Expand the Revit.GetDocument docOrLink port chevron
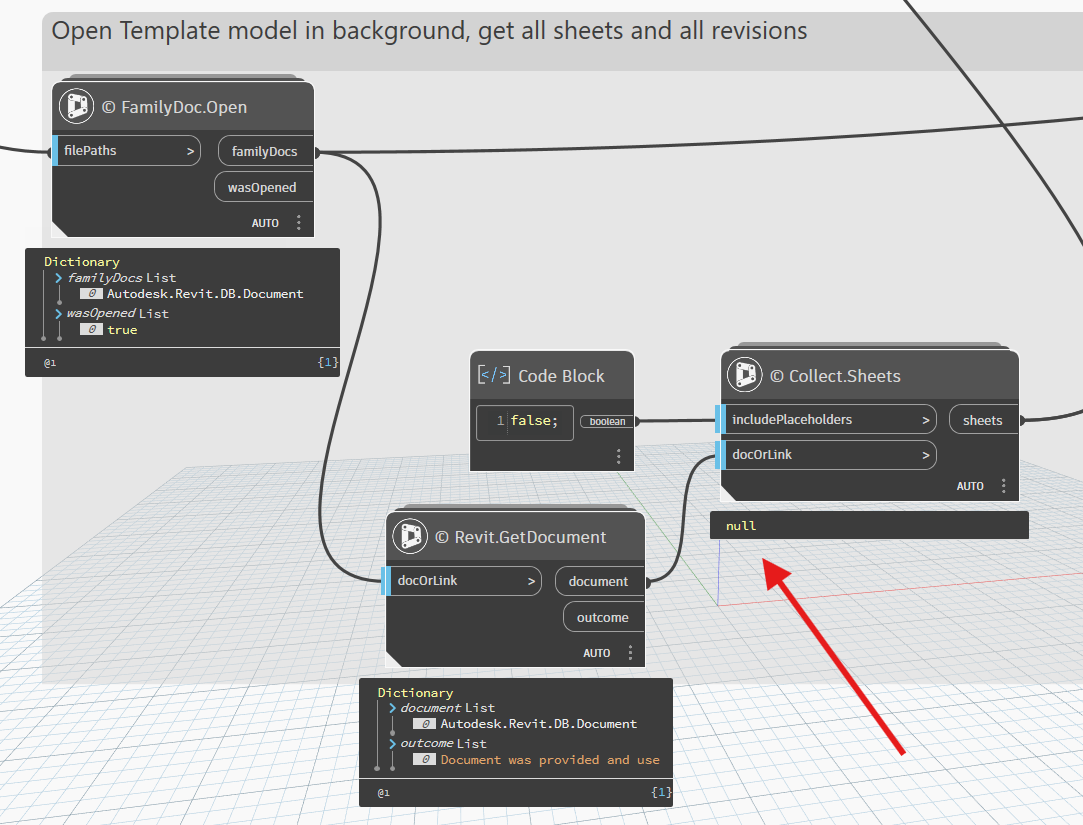The image size is (1083, 825). click(531, 582)
